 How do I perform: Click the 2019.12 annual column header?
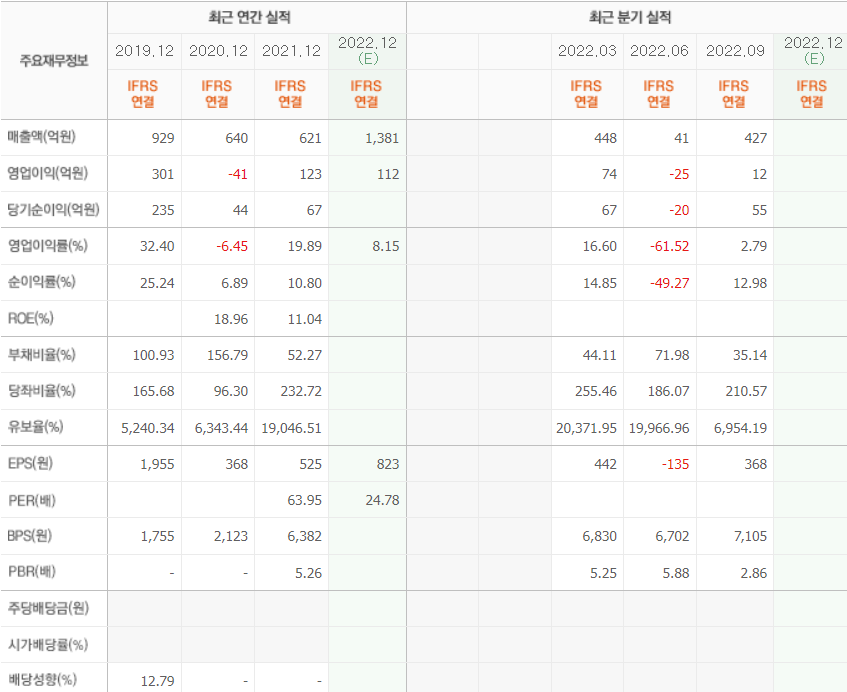click(x=144, y=51)
